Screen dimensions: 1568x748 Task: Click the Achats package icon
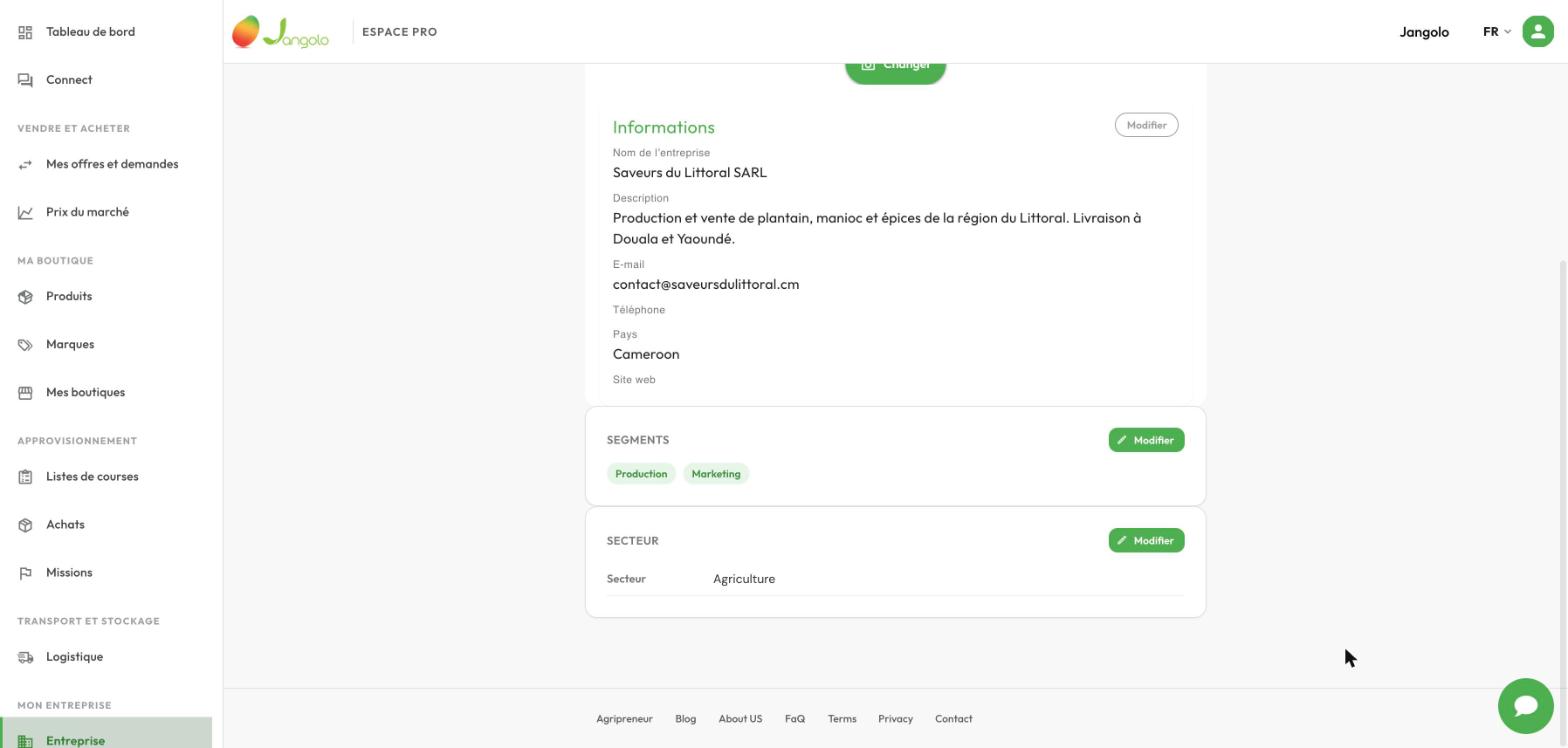25,524
